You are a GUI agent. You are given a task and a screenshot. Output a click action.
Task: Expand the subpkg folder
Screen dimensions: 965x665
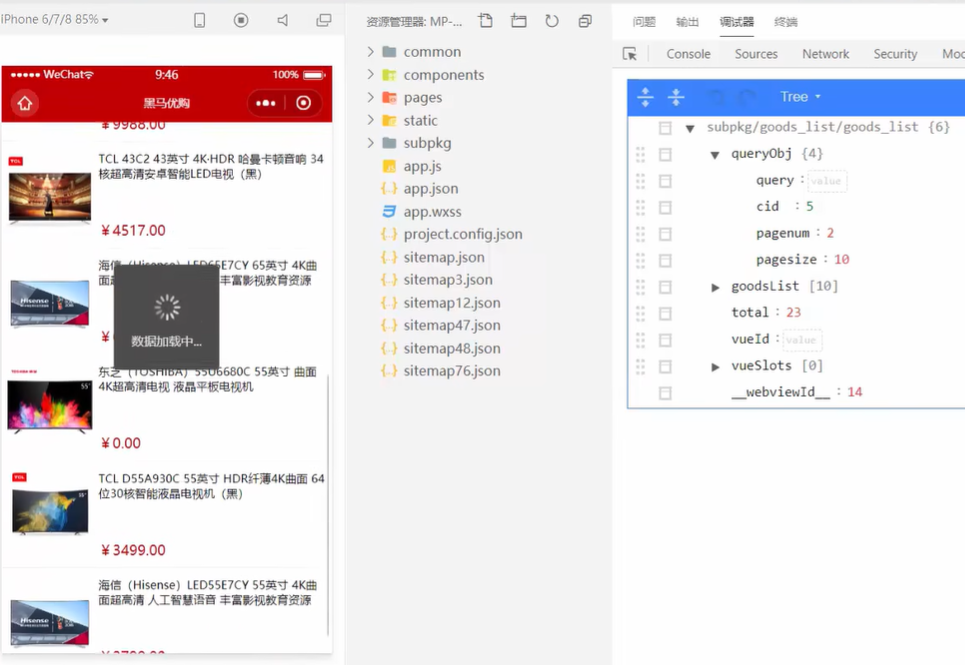tap(370, 143)
